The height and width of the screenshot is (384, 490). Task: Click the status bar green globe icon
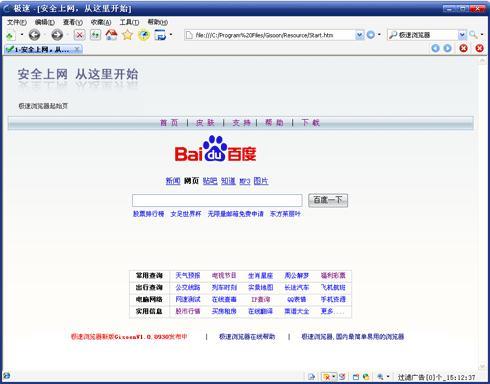(x=366, y=377)
